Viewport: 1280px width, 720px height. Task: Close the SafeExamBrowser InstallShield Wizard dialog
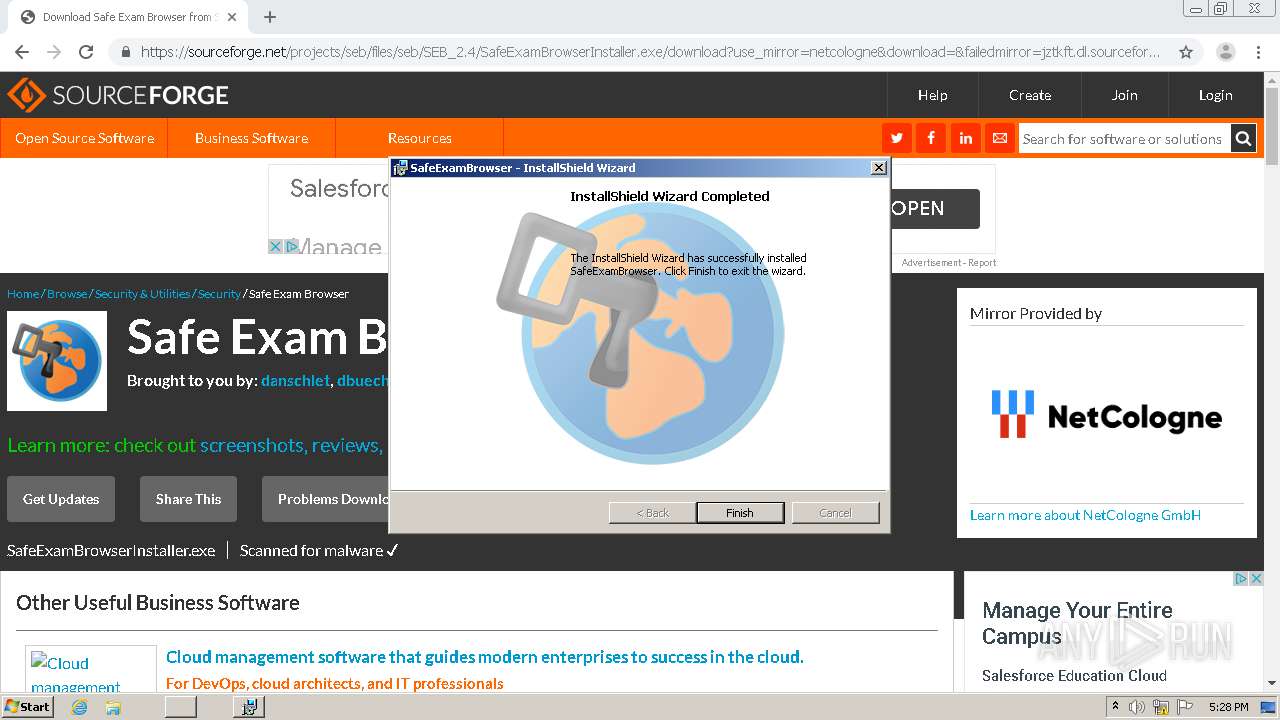878,168
